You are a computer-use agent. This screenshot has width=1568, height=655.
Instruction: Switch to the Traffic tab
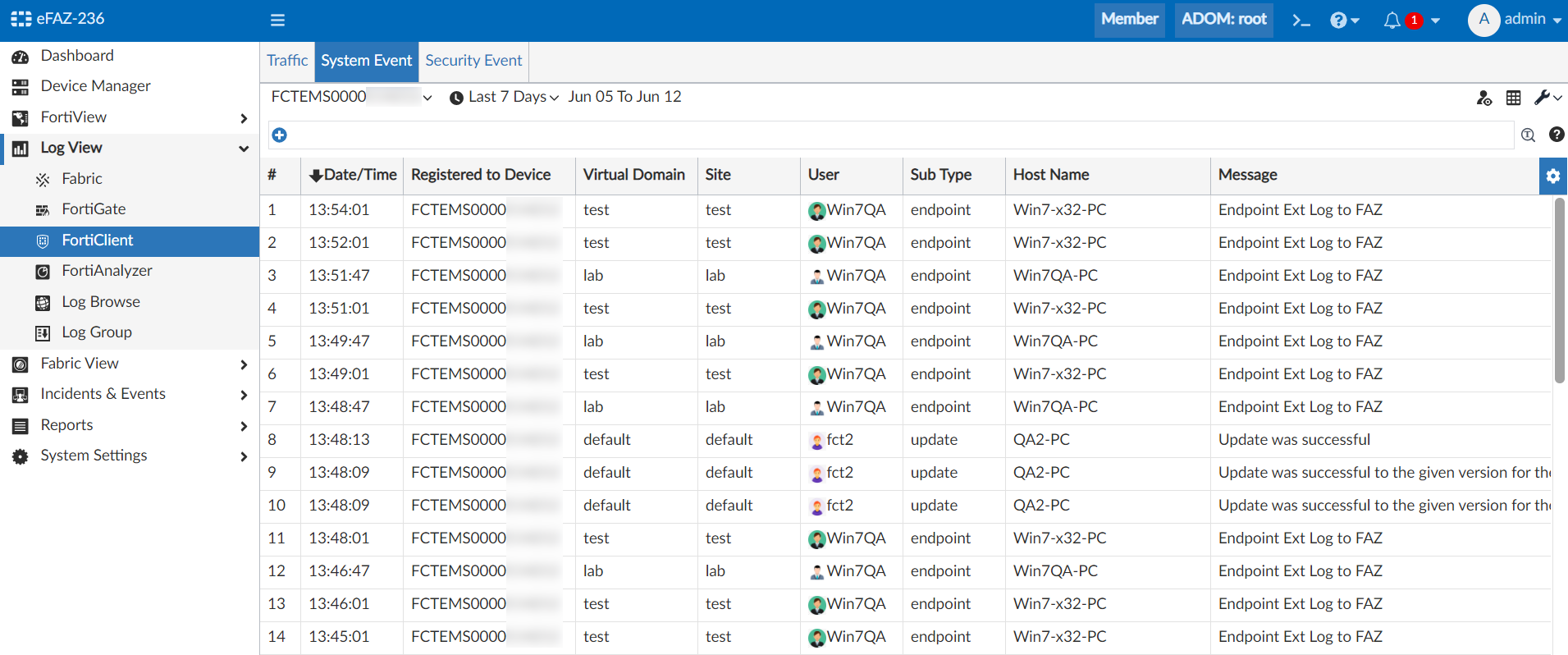[287, 61]
